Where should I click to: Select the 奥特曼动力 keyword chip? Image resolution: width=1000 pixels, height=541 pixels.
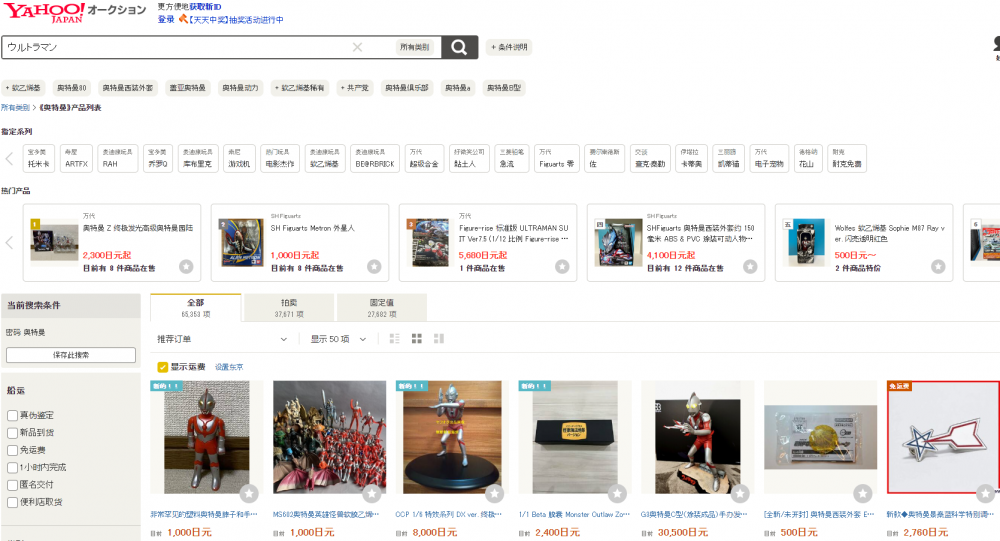(240, 88)
